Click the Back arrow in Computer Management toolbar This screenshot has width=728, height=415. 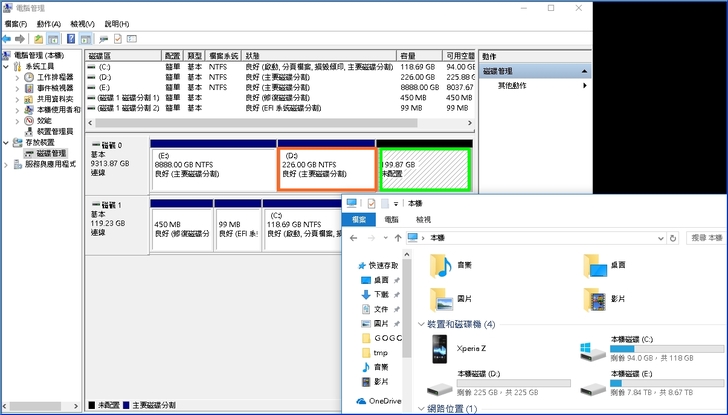coord(7,38)
